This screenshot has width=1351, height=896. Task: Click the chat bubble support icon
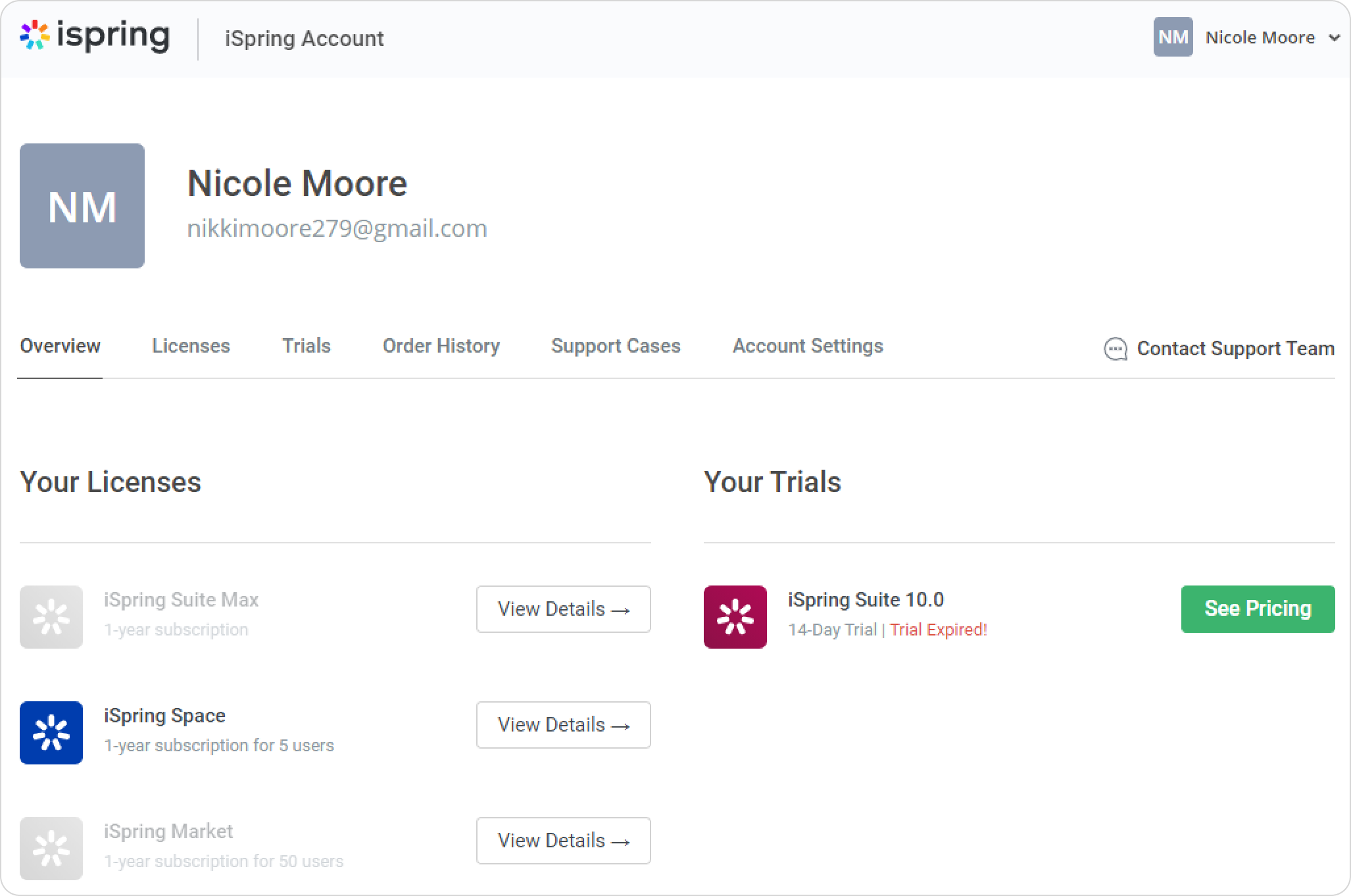1115,349
